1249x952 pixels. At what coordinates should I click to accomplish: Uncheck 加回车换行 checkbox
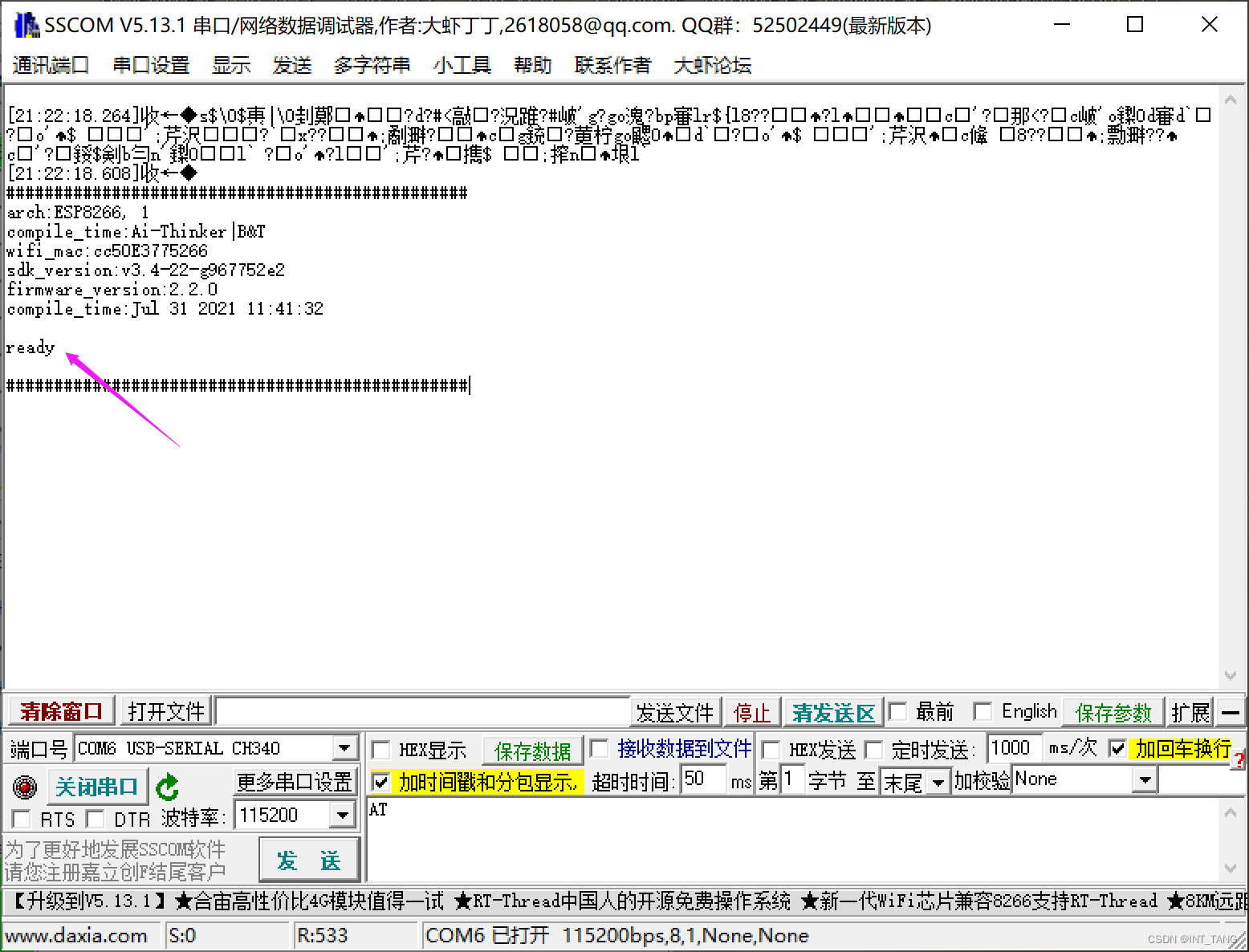1117,749
